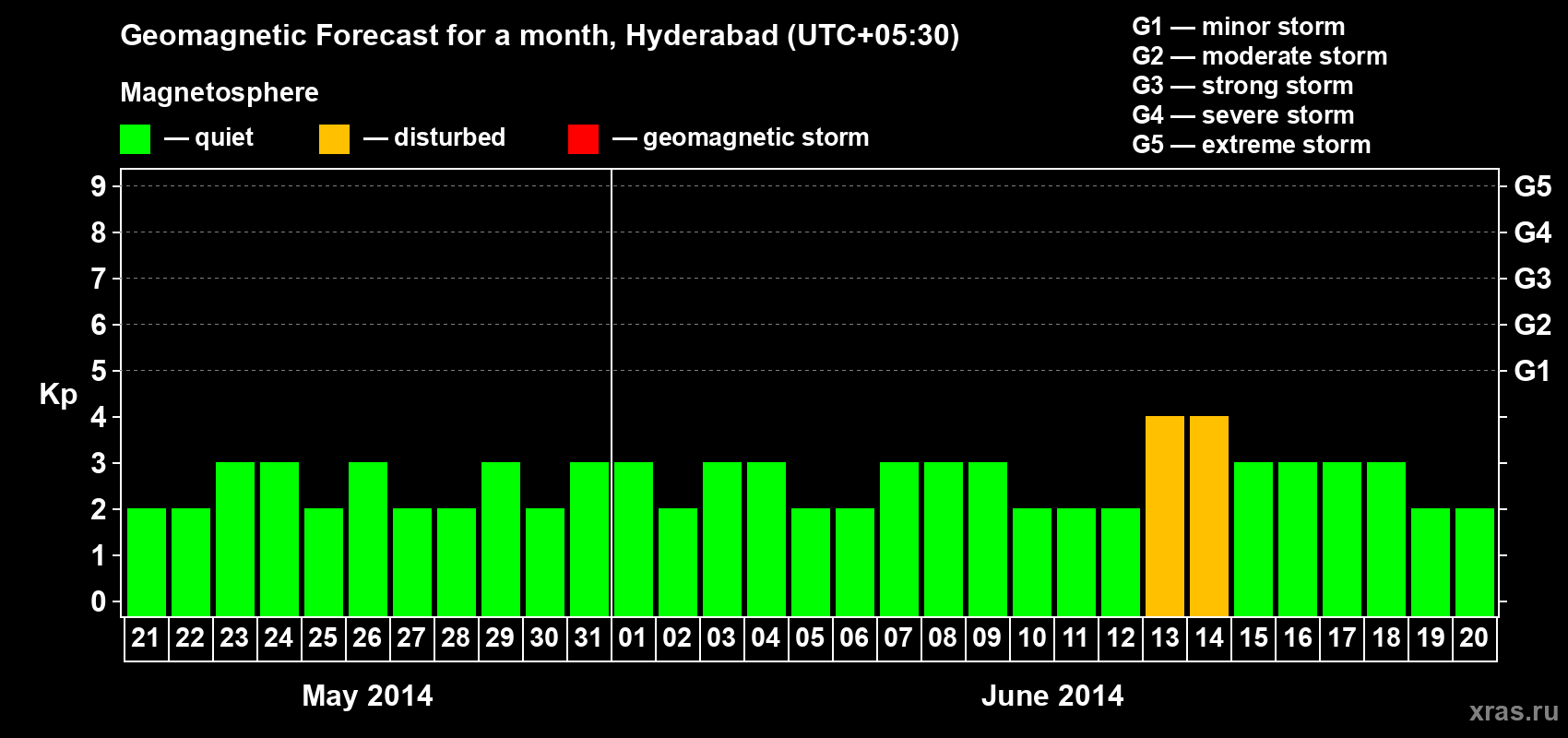Click date label 20 on axis

[1474, 637]
